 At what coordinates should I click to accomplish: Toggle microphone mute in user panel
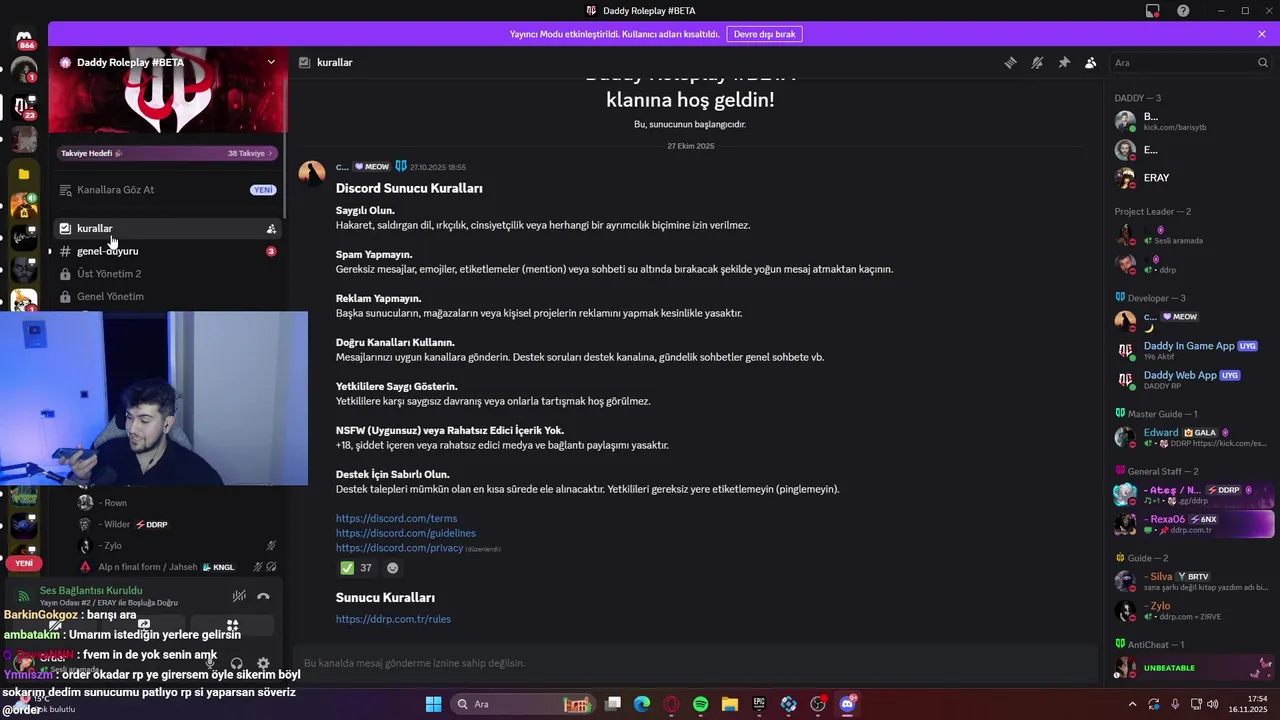point(211,662)
